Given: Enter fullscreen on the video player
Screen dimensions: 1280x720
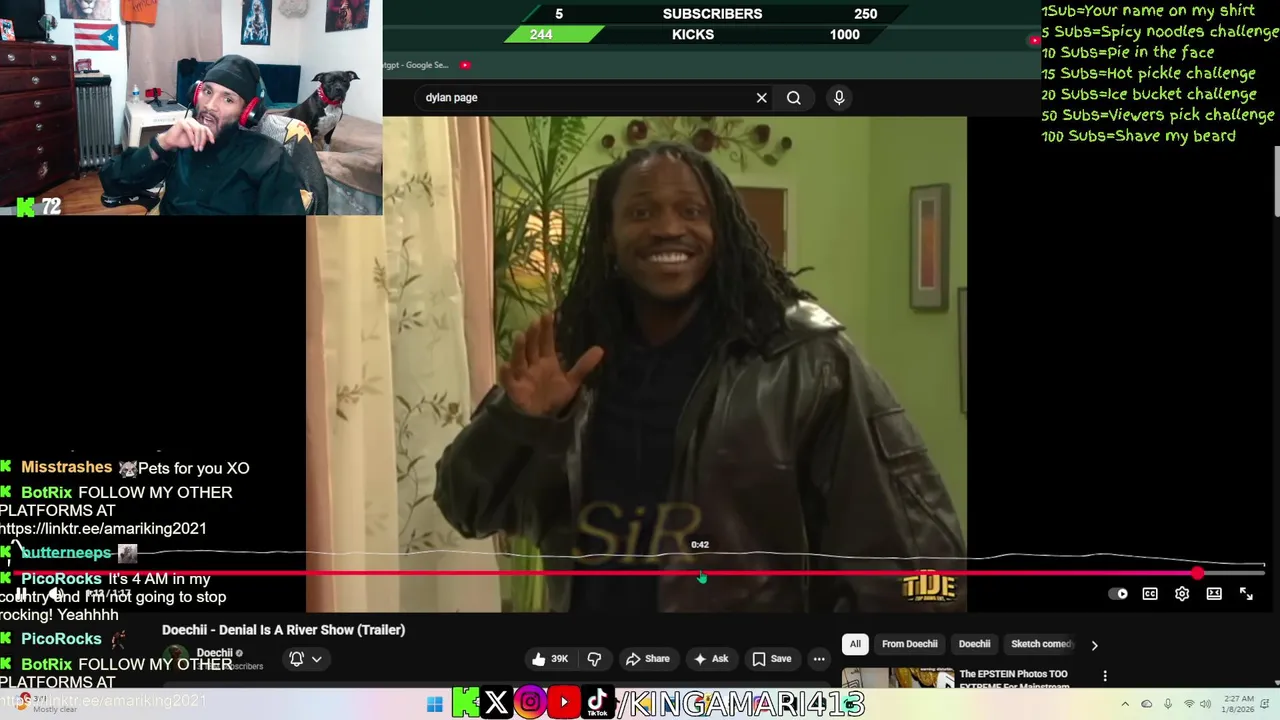Looking at the screenshot, I should click(x=1246, y=594).
